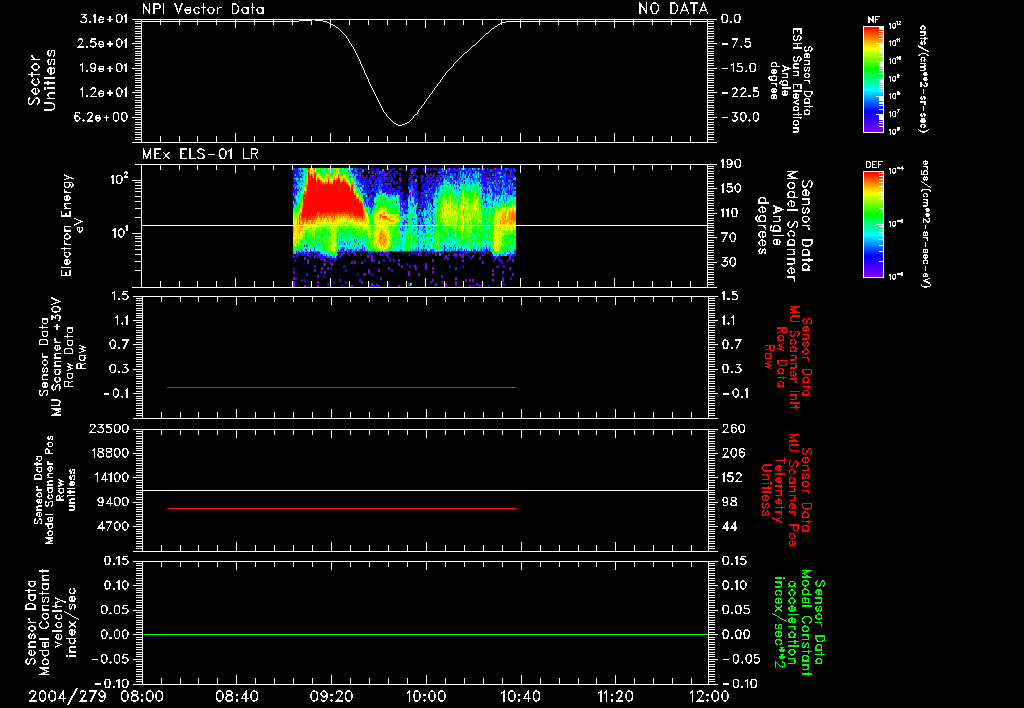
Task: Click the '206' telemetry axis value
Action: 733,453
